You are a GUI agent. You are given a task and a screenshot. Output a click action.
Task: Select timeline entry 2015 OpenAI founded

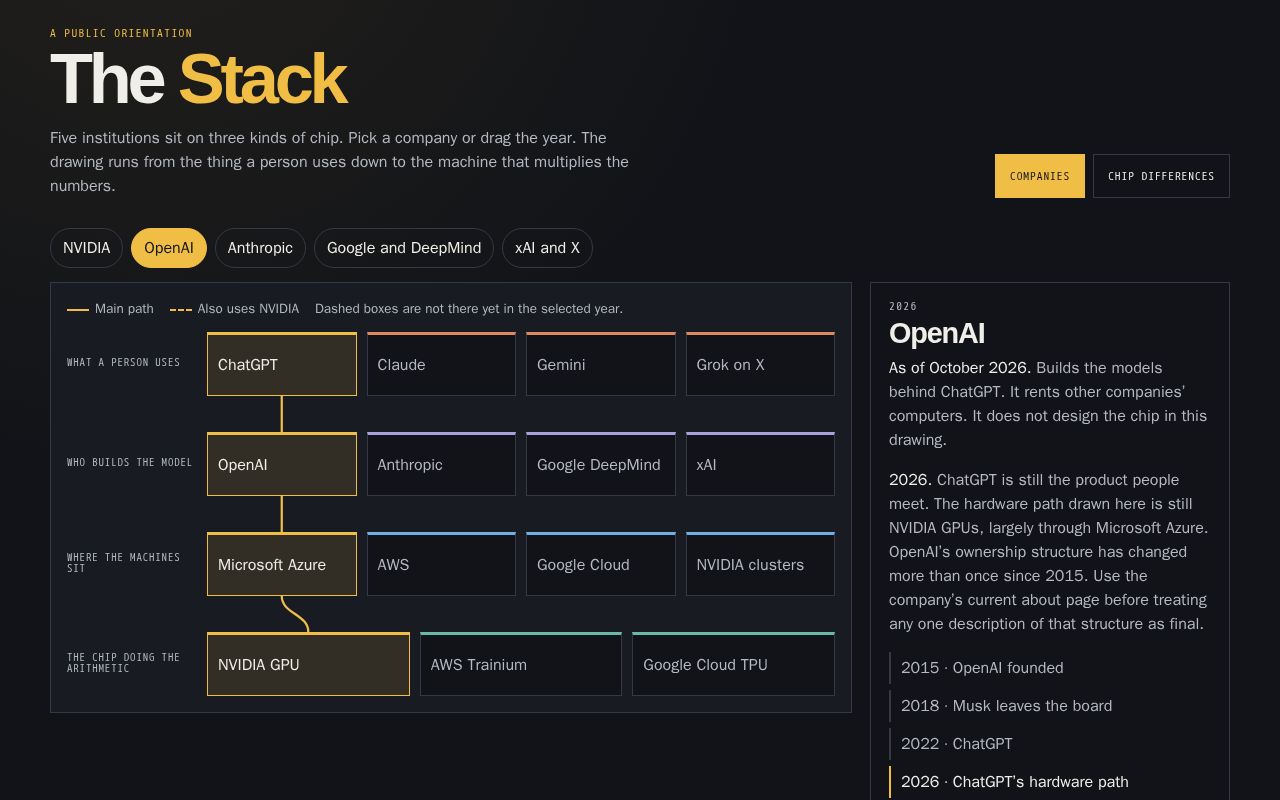click(1050, 668)
